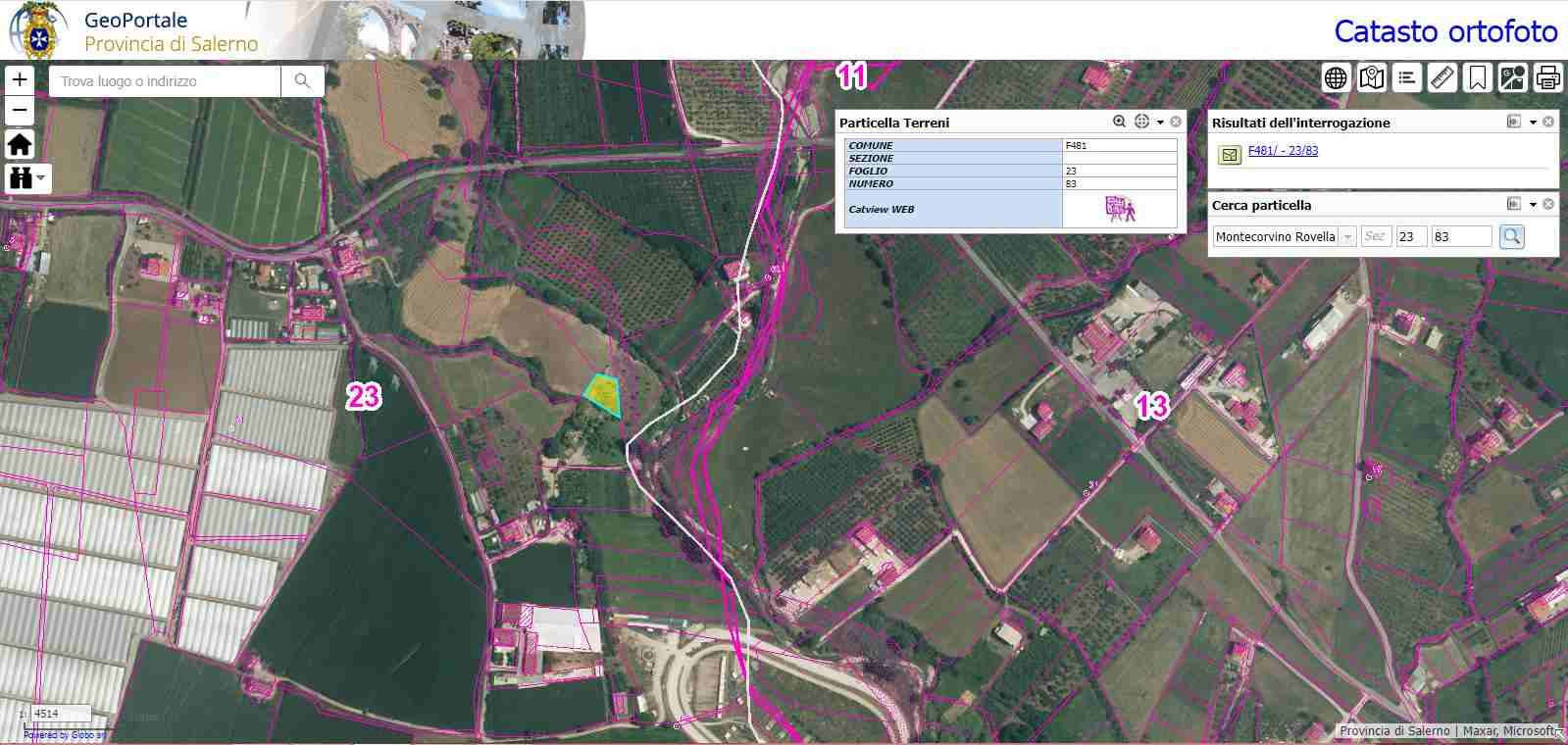Open the globe basemap tool
The height and width of the screenshot is (745, 1568).
[x=1336, y=77]
